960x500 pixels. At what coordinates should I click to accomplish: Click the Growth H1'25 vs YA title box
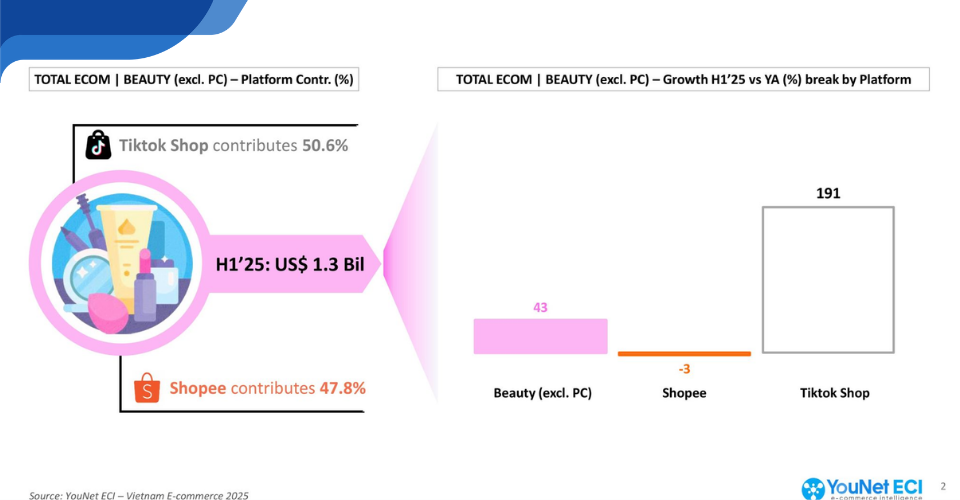pos(683,80)
